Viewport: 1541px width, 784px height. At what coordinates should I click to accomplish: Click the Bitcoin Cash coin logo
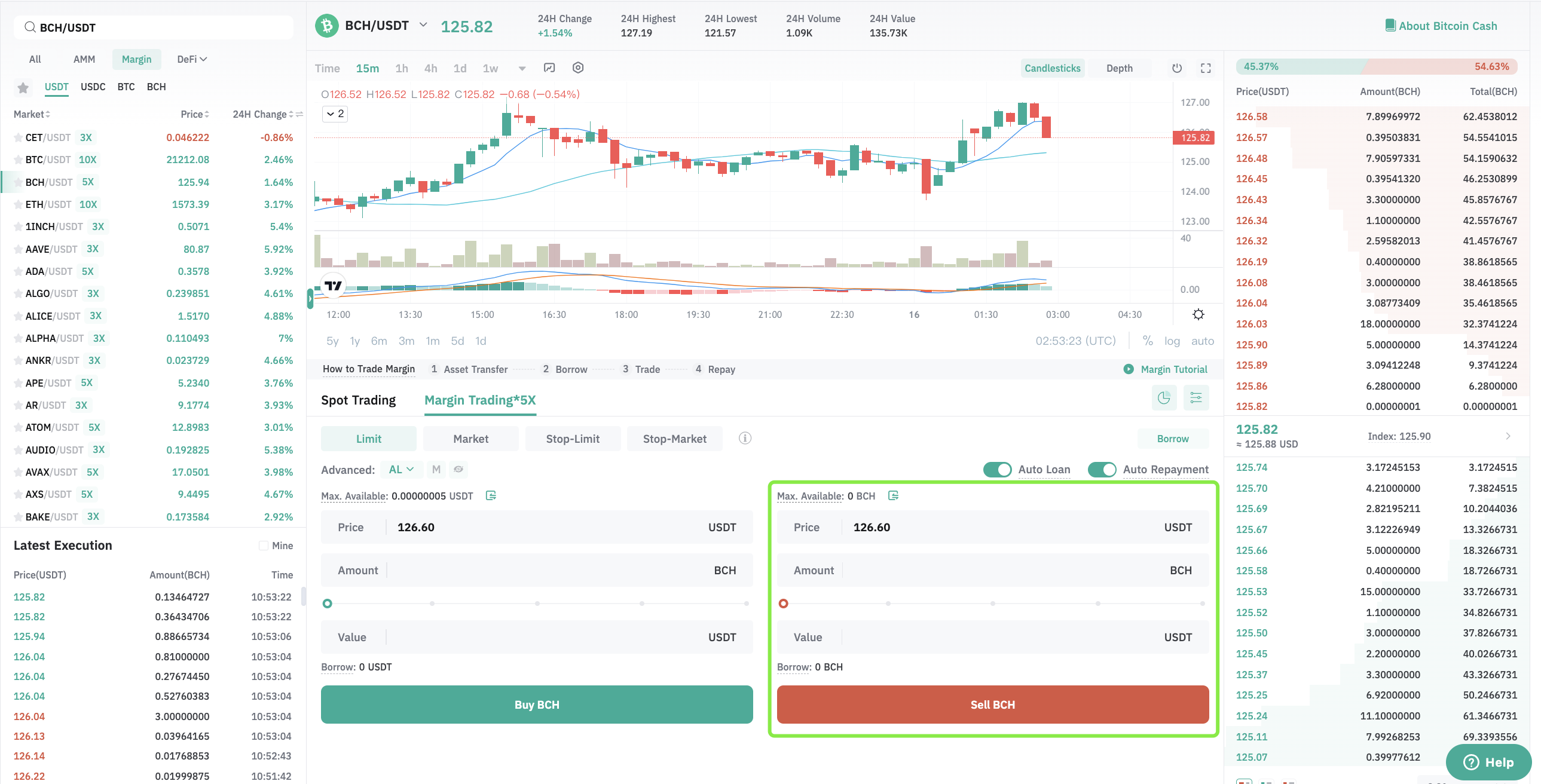(x=326, y=26)
